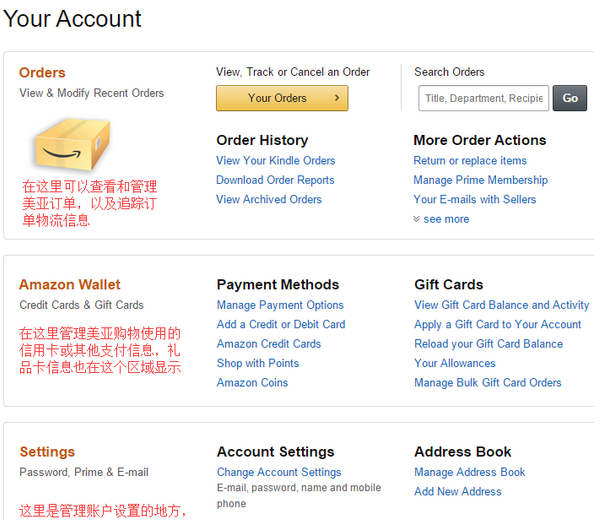Open Manage Prime Membership link
Viewport: 605px width, 520px height.
click(x=481, y=180)
